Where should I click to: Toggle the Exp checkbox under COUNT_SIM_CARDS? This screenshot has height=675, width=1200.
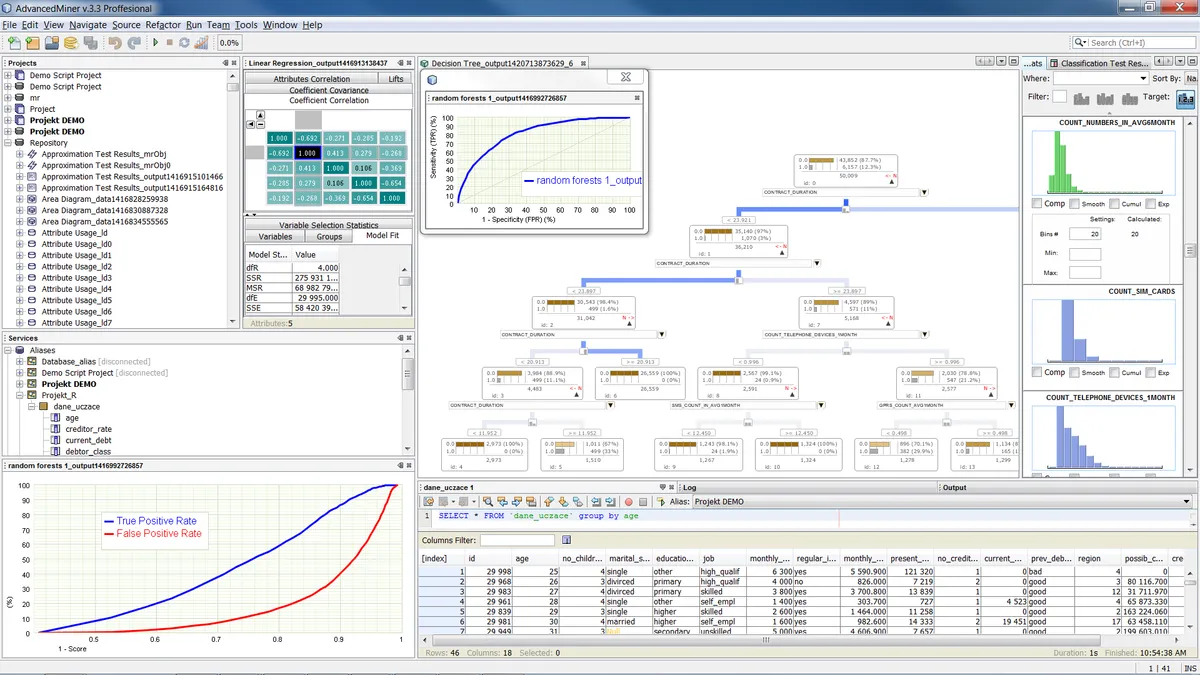(1150, 372)
